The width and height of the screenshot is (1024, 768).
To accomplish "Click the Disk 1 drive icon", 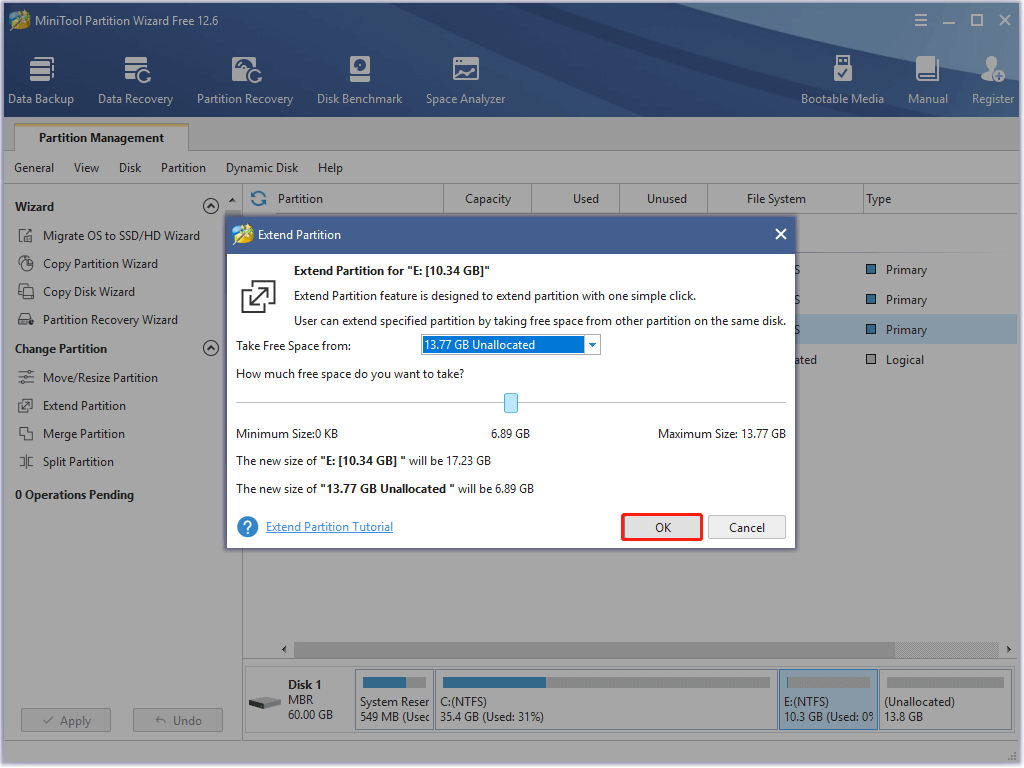I will pyautogui.click(x=264, y=703).
